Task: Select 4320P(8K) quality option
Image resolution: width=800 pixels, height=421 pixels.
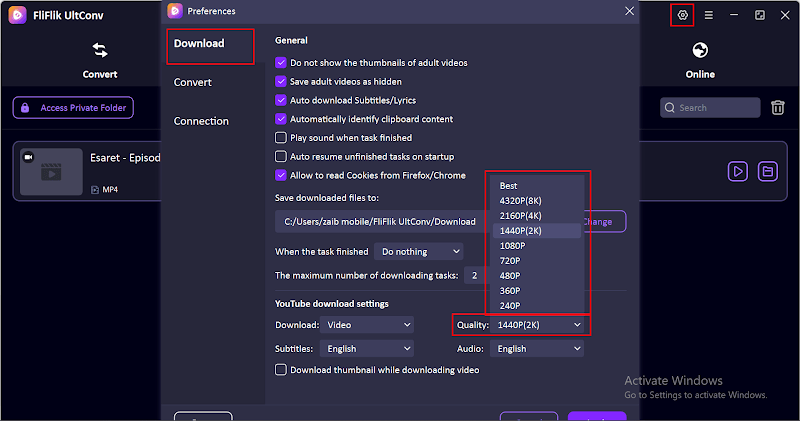Action: (x=537, y=201)
